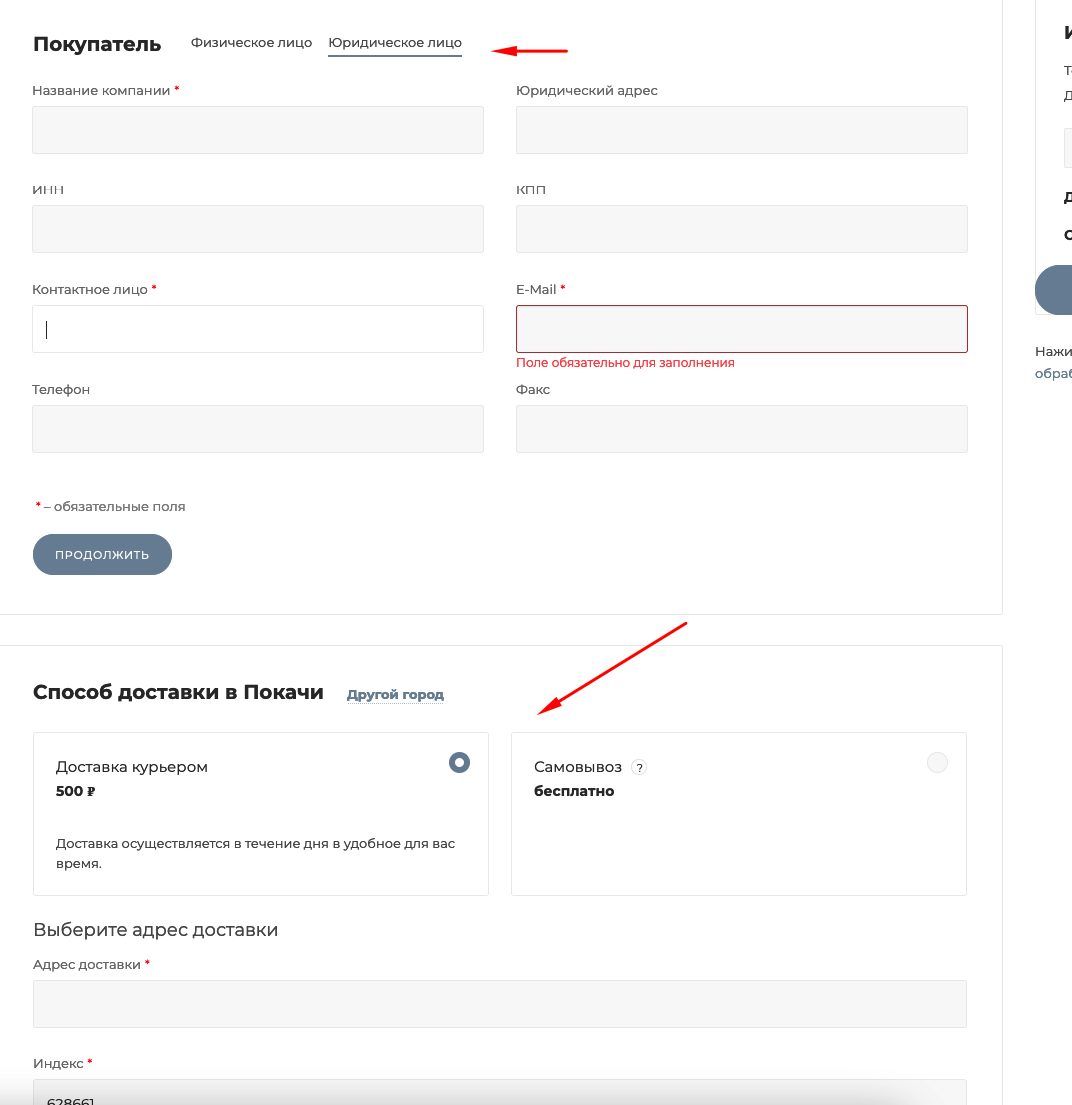Select the Самовывоз radio button

point(937,763)
